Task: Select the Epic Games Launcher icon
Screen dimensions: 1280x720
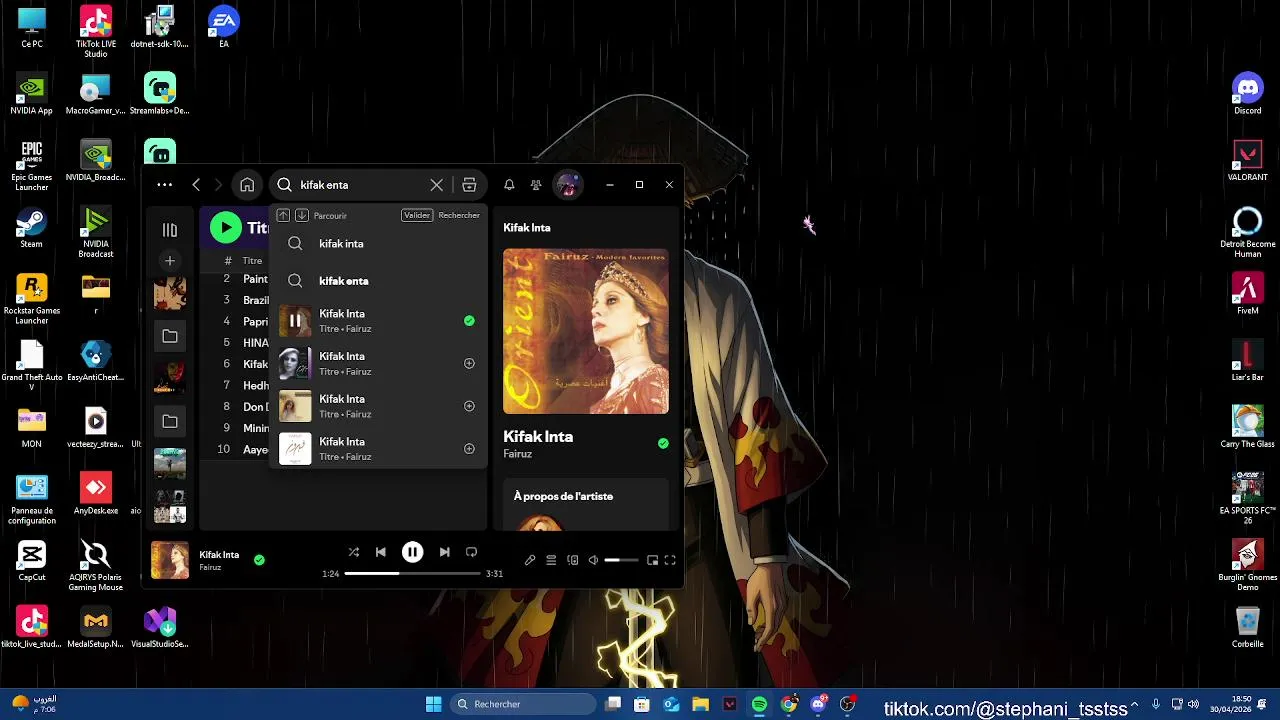Action: [31, 165]
